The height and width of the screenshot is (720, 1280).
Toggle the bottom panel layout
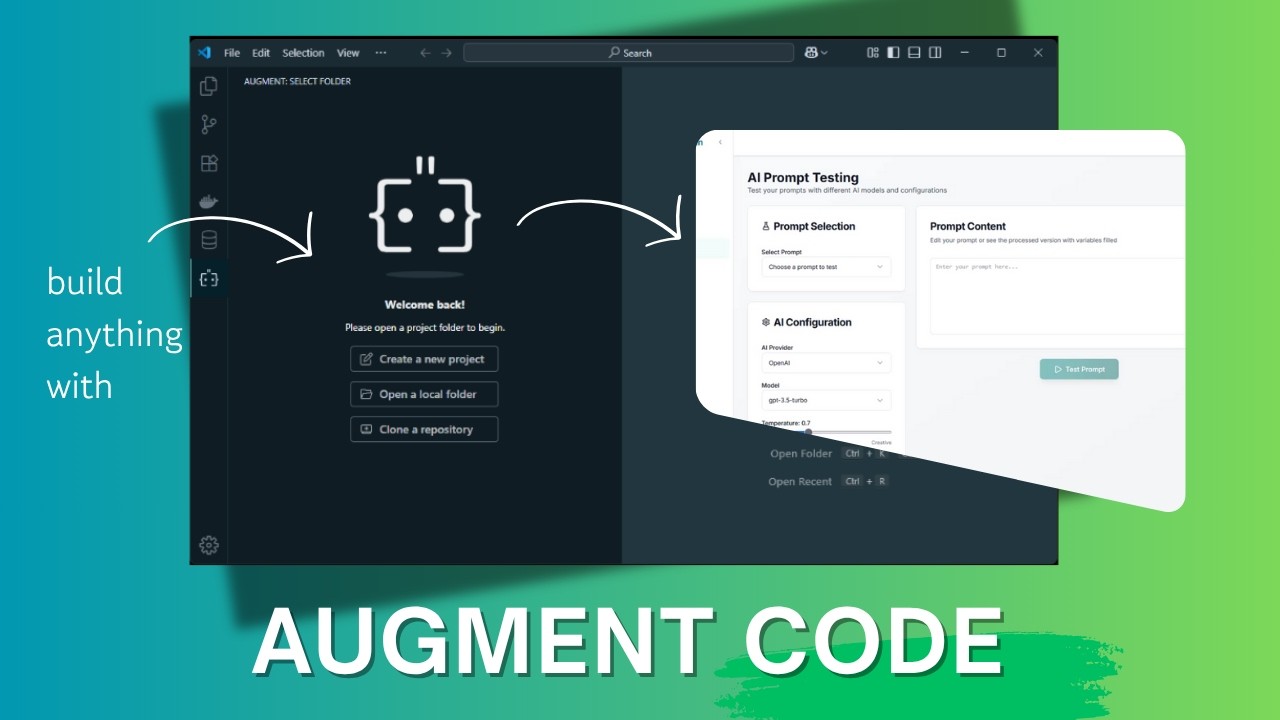[x=914, y=53]
